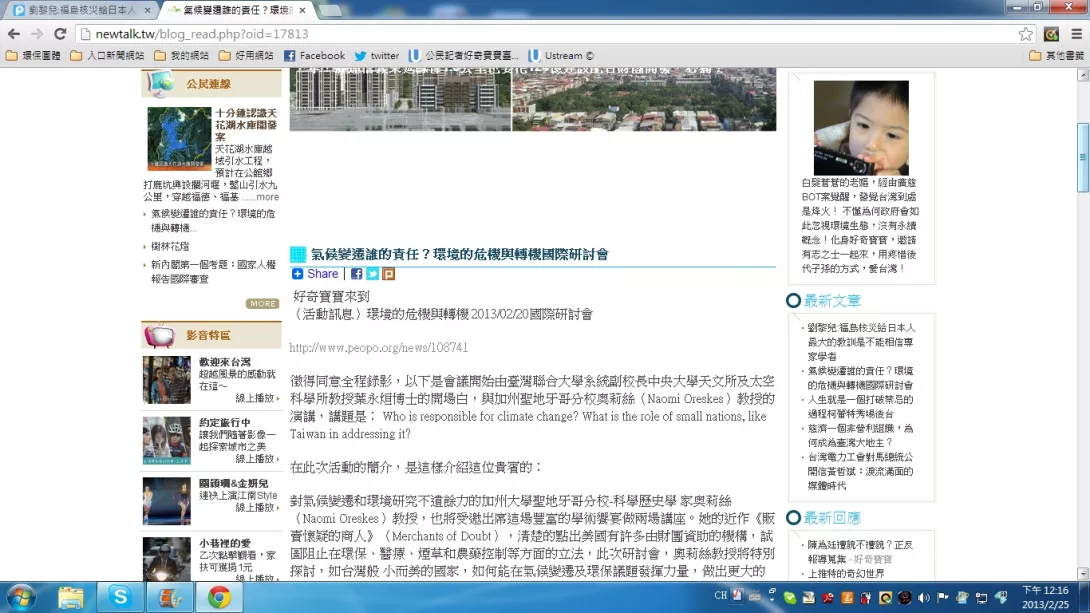Open the 歡迎來台灣 video thumbnail
The image size is (1090, 613).
coord(166,379)
